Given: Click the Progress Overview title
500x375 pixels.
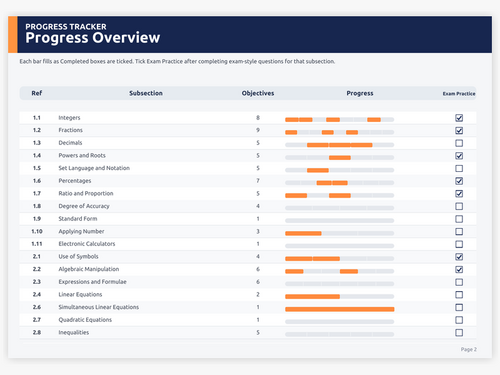Looking at the screenshot, I should (93, 38).
